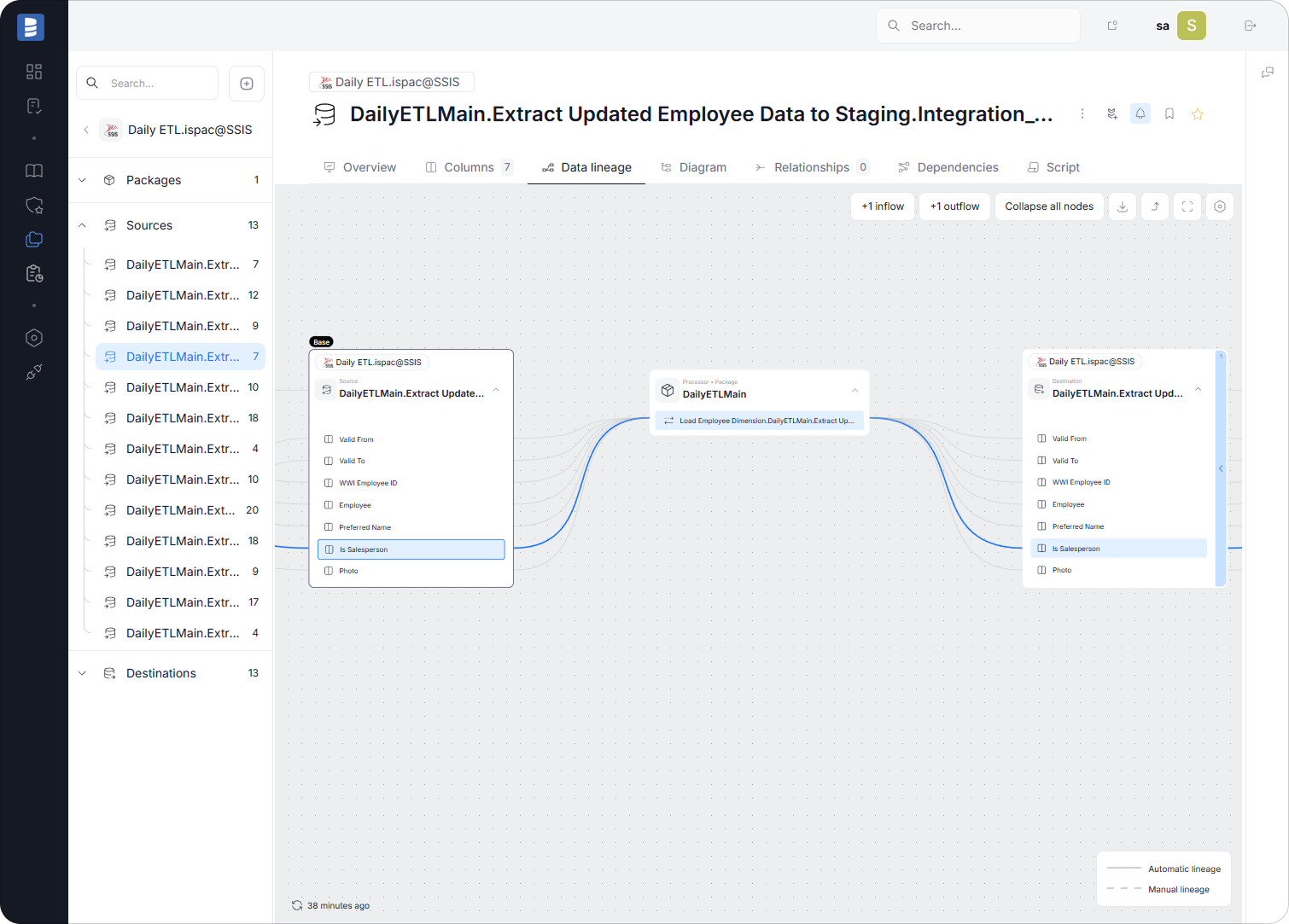Screen dimensions: 1289x924
Task: Enter fullscreen lineage view
Action: click(x=1187, y=206)
